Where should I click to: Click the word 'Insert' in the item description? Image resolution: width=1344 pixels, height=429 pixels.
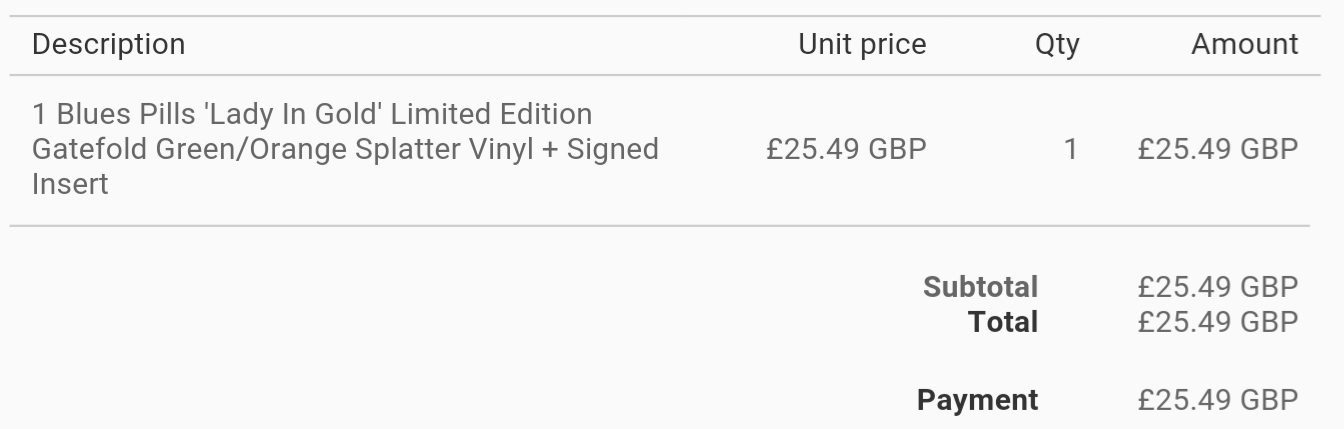pos(70,184)
